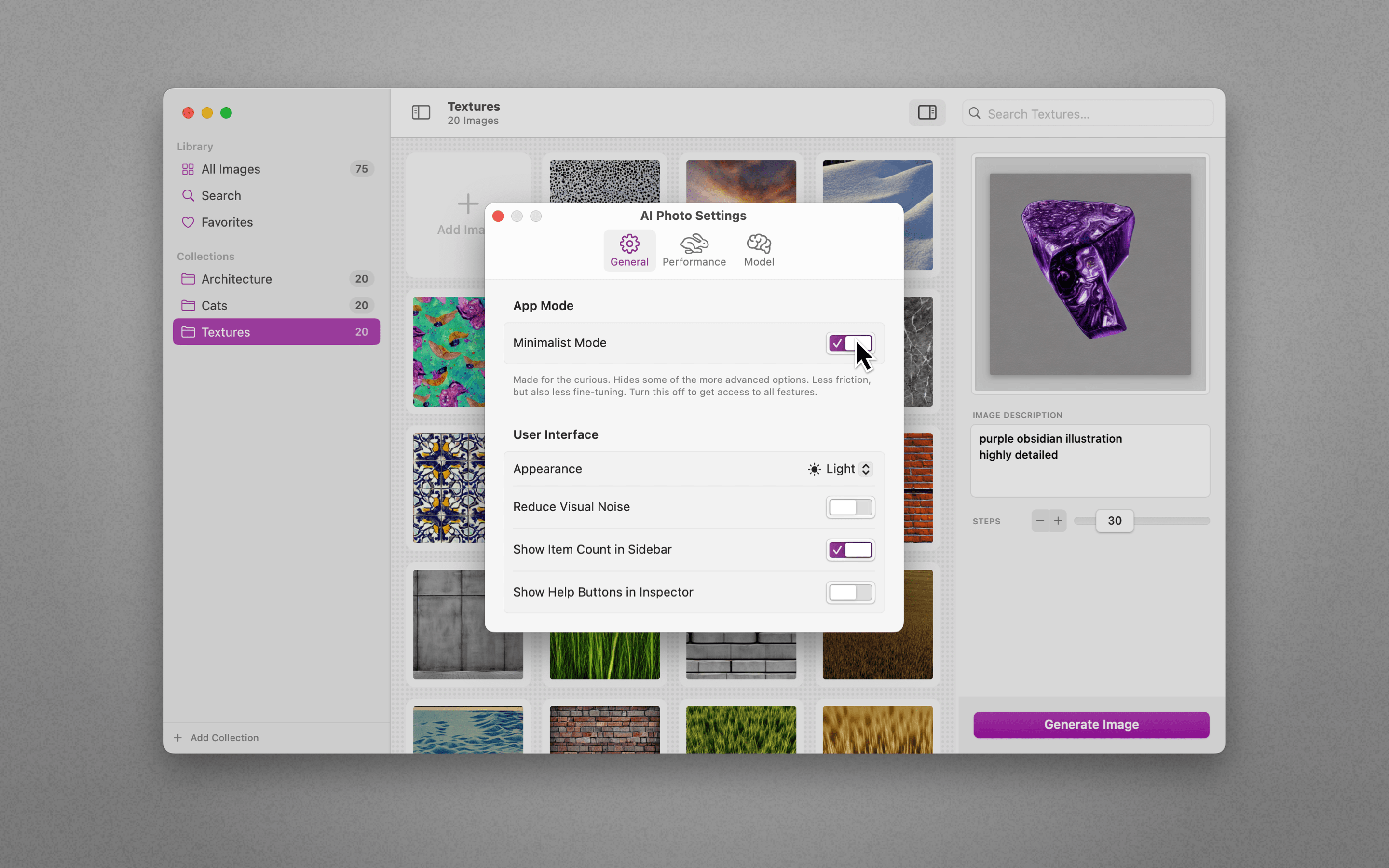Open the General gear tab

629,250
